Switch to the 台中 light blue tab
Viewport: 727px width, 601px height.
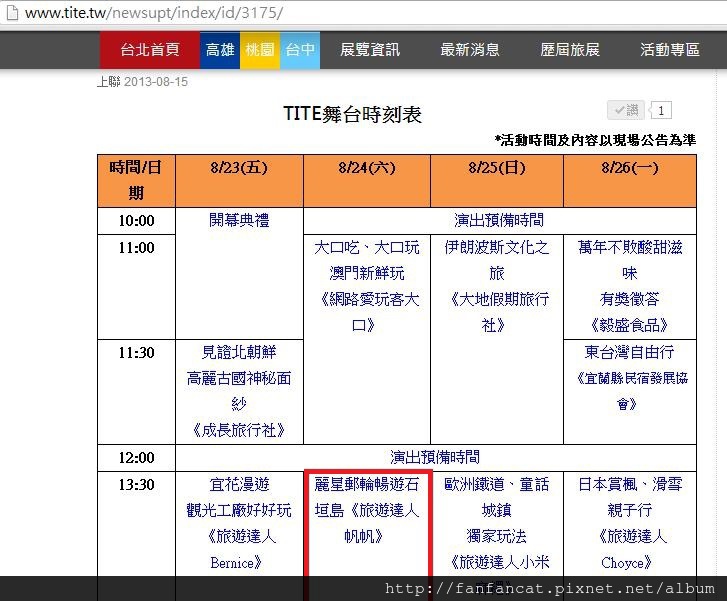click(x=300, y=50)
